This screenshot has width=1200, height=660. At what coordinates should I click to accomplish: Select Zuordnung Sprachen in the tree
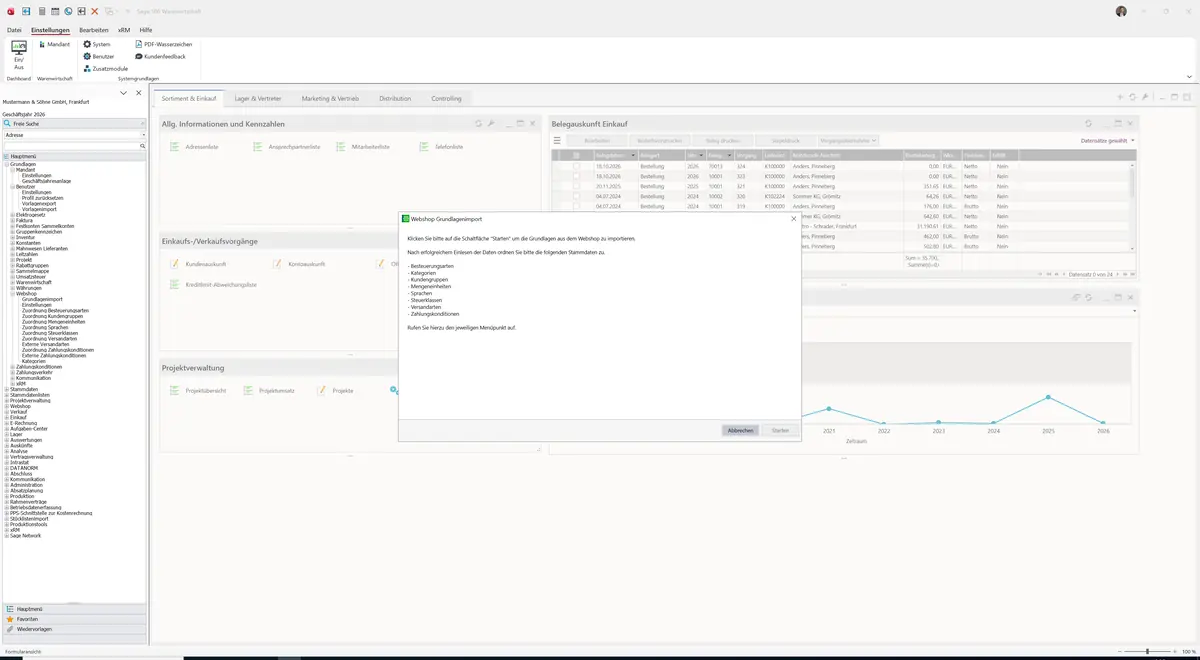click(45, 327)
